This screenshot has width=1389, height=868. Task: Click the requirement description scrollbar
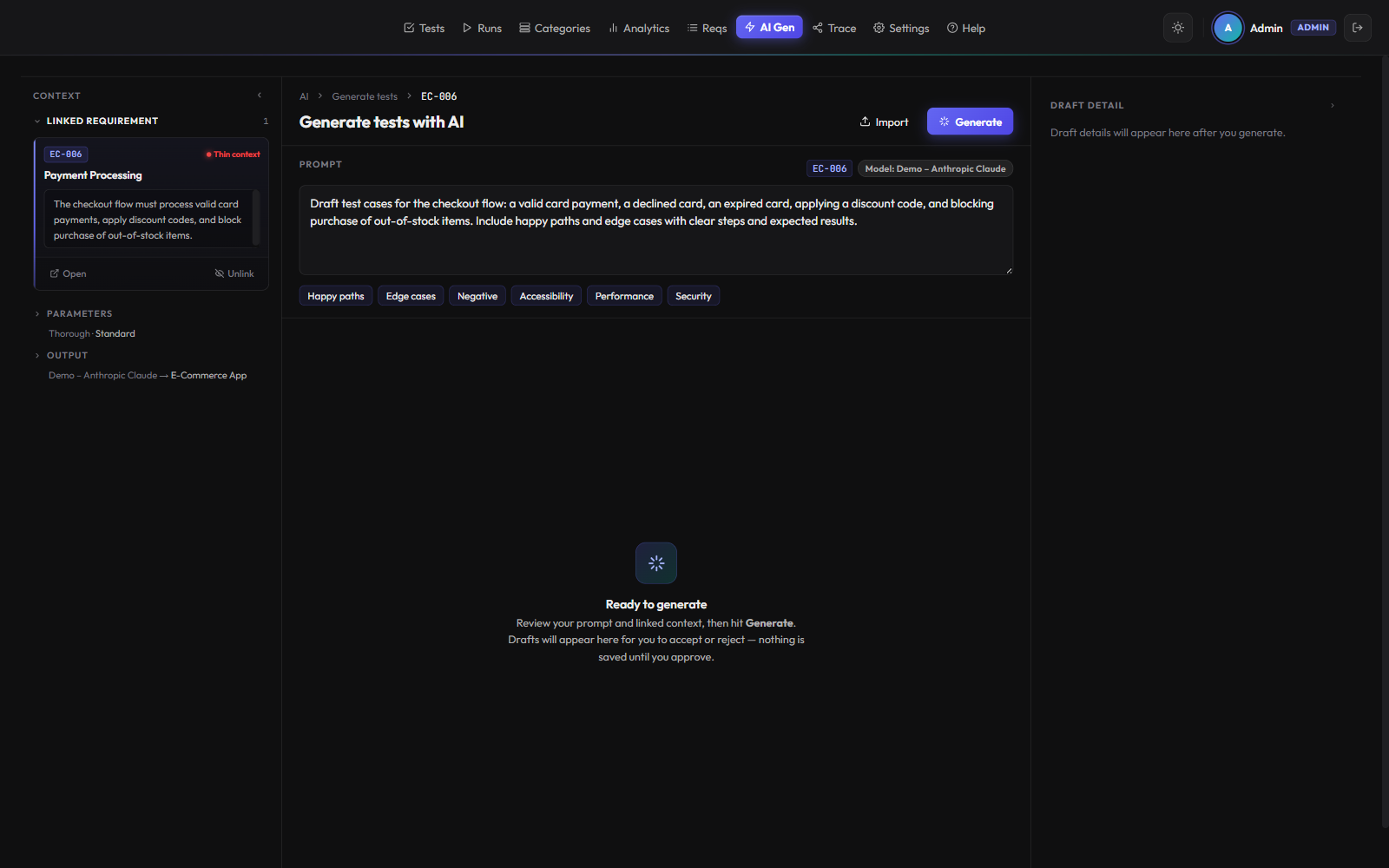[256, 218]
